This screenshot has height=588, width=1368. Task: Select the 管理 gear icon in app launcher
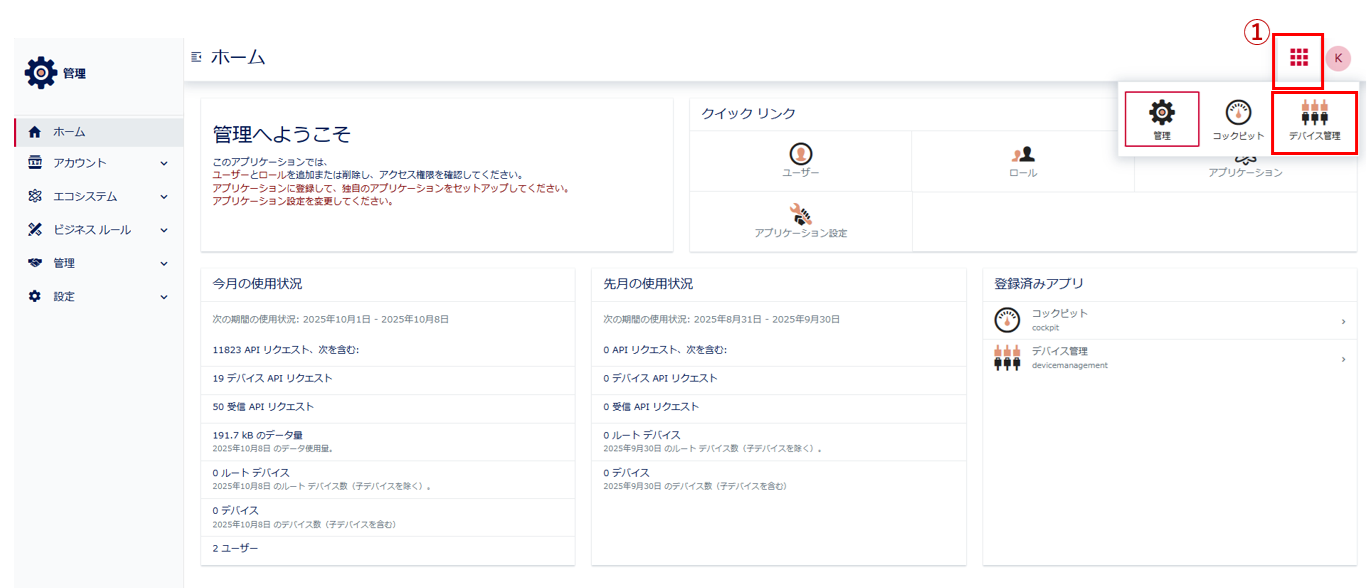[1161, 118]
